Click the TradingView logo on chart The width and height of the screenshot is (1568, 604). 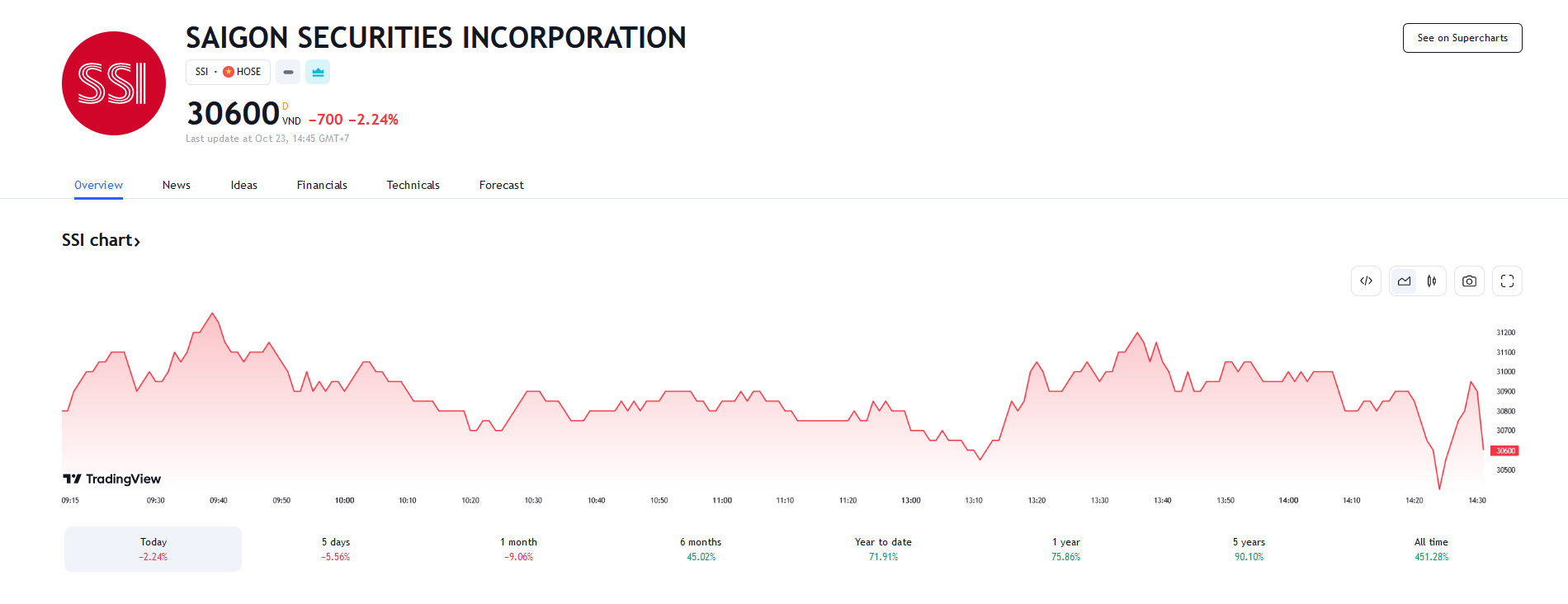tap(112, 479)
